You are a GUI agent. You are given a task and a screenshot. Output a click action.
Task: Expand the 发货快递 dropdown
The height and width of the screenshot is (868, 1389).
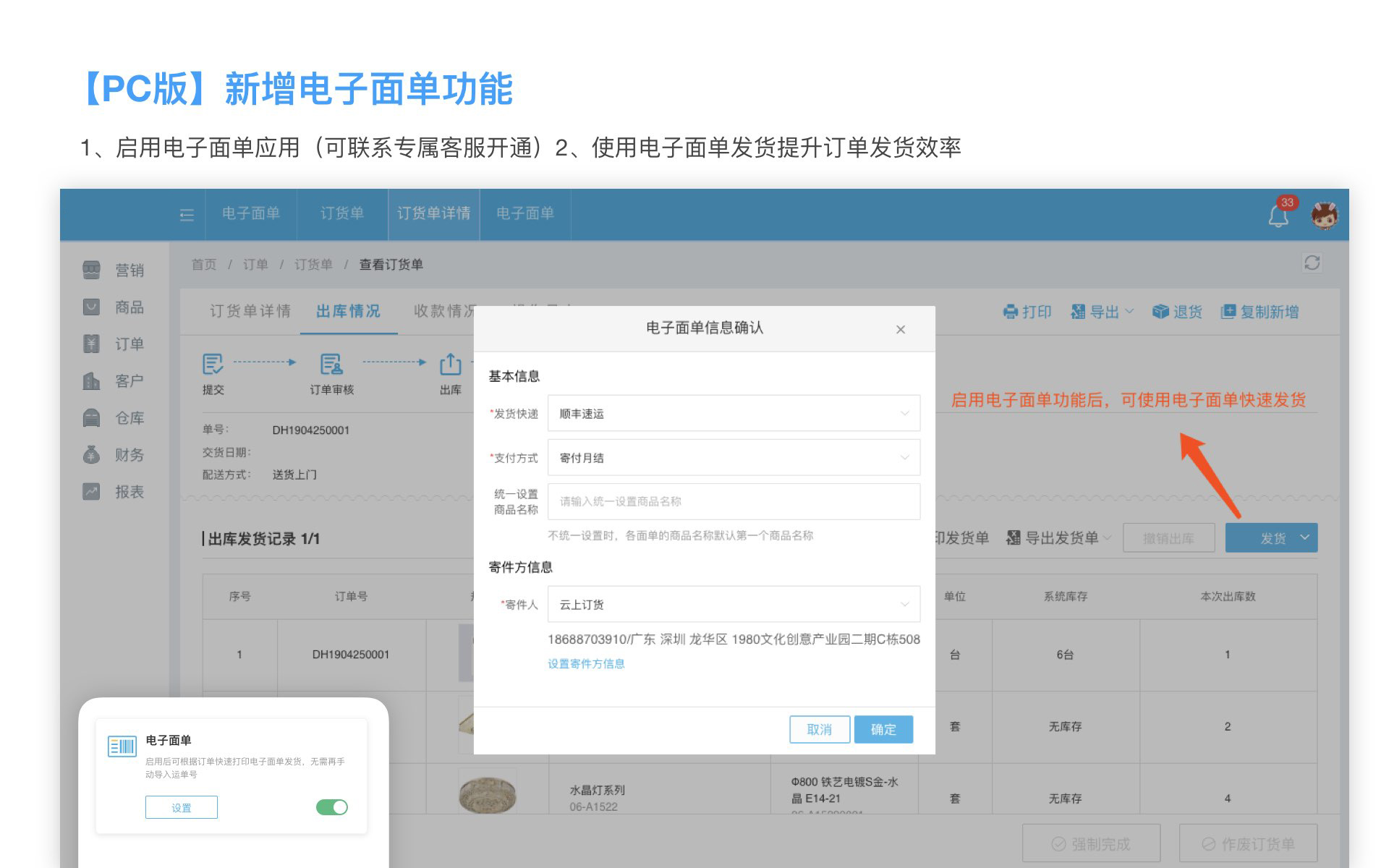(x=734, y=414)
